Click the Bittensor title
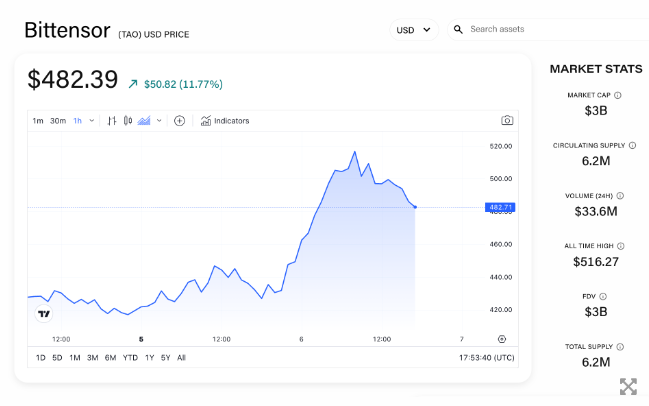 (67, 30)
